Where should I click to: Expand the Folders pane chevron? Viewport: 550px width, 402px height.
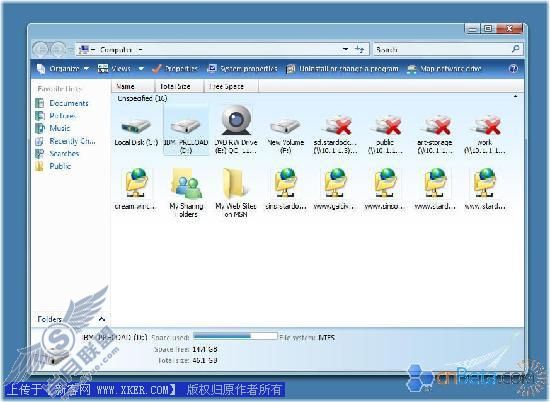pyautogui.click(x=102, y=319)
